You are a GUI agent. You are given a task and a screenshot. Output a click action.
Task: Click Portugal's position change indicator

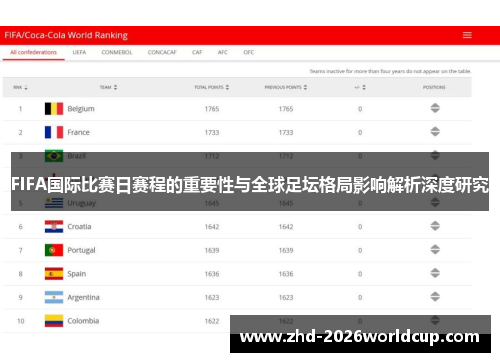[x=435, y=250]
